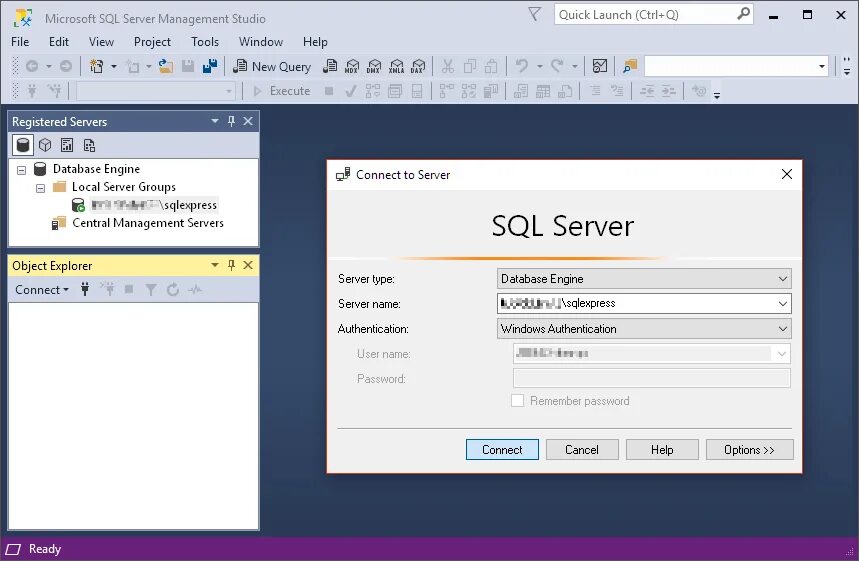The height and width of the screenshot is (561, 859).
Task: Select Reporting Services icon in Registered Servers
Action: (x=67, y=145)
